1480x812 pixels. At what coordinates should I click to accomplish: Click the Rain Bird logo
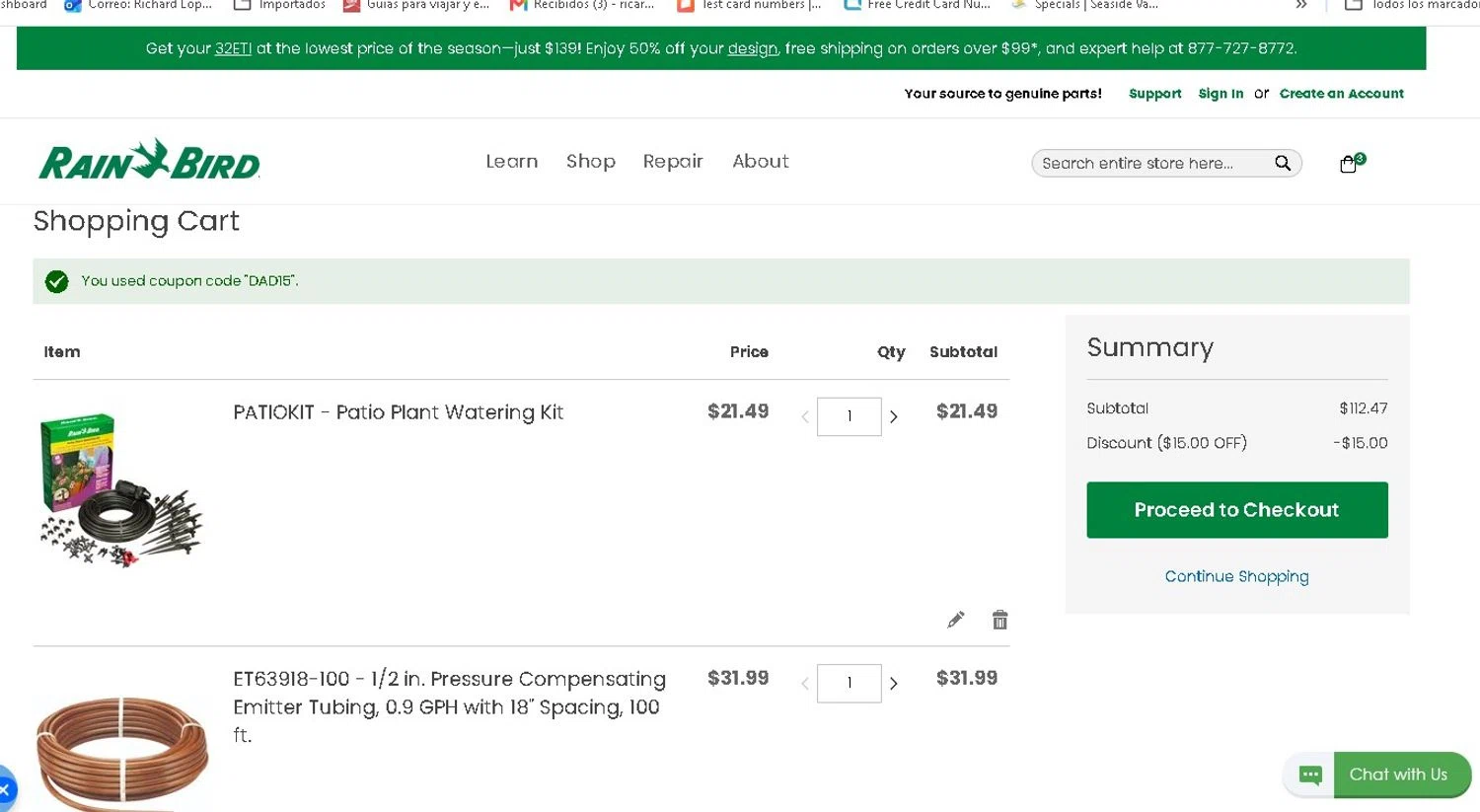pos(149,160)
